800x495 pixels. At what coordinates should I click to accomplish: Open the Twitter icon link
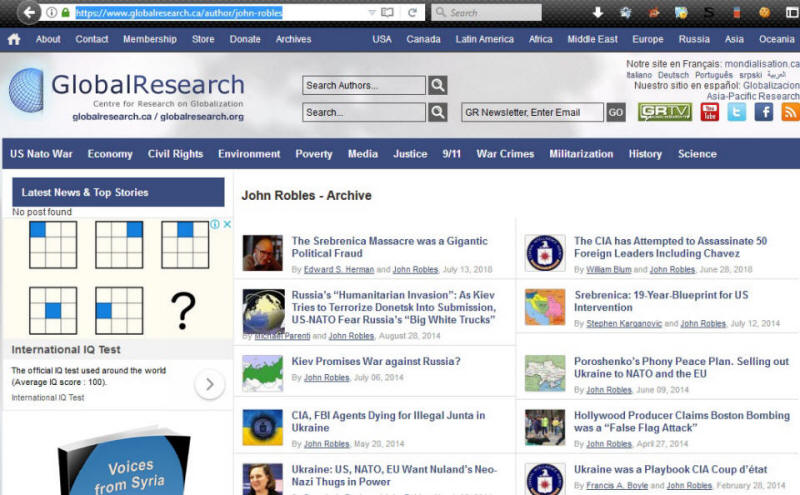[736, 112]
